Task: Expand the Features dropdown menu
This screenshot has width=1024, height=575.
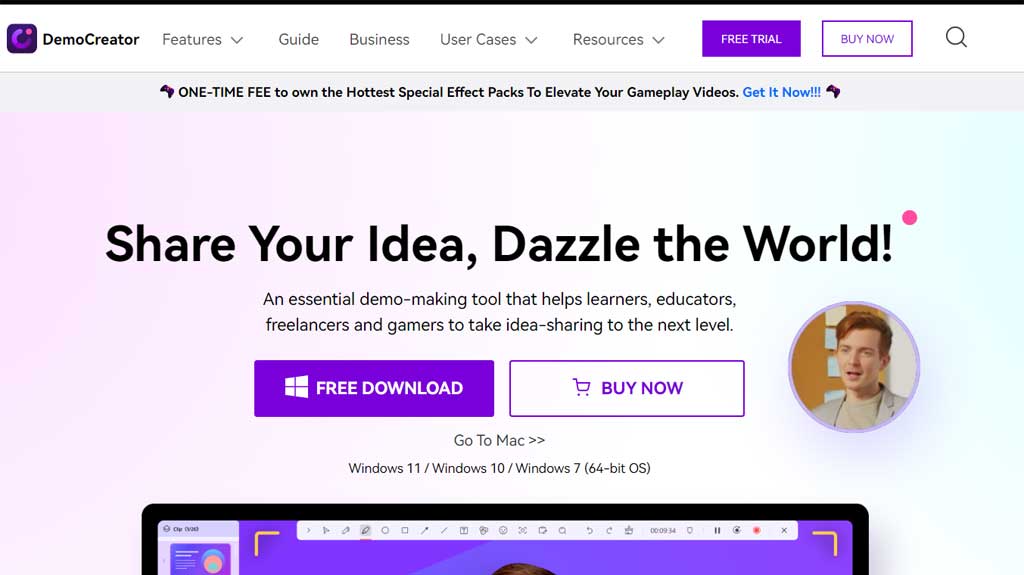Action: pos(203,39)
